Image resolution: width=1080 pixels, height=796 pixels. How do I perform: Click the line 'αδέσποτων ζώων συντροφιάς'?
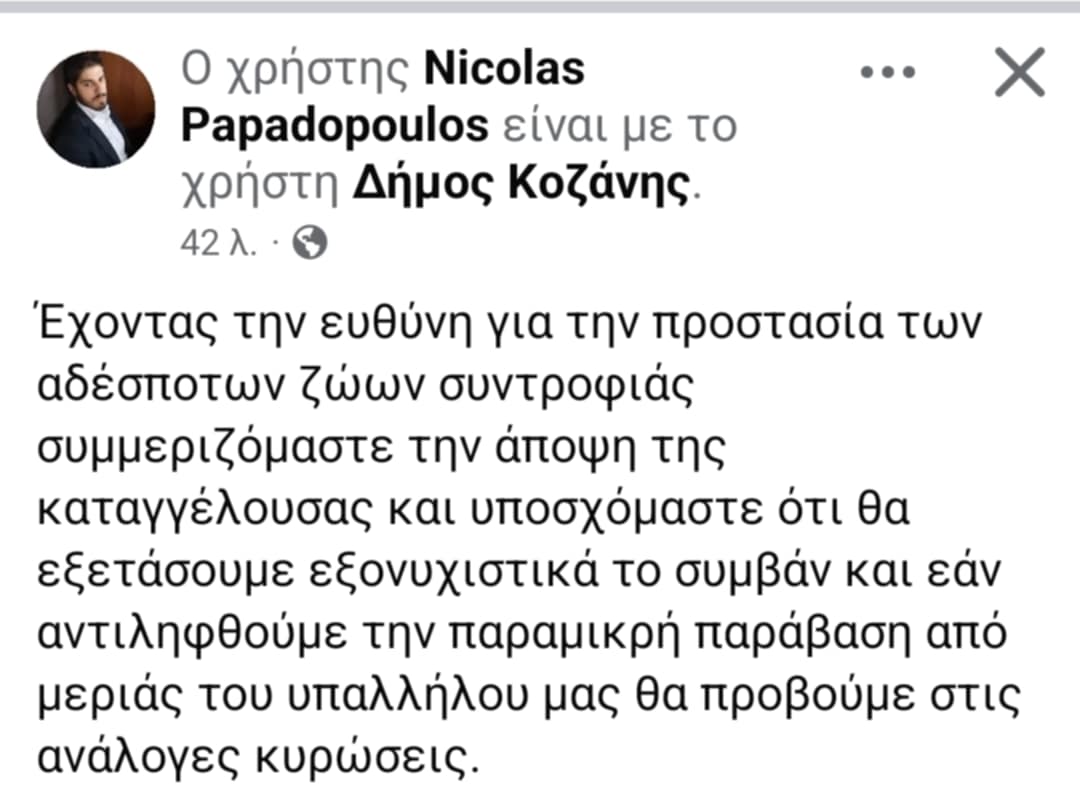365,386
